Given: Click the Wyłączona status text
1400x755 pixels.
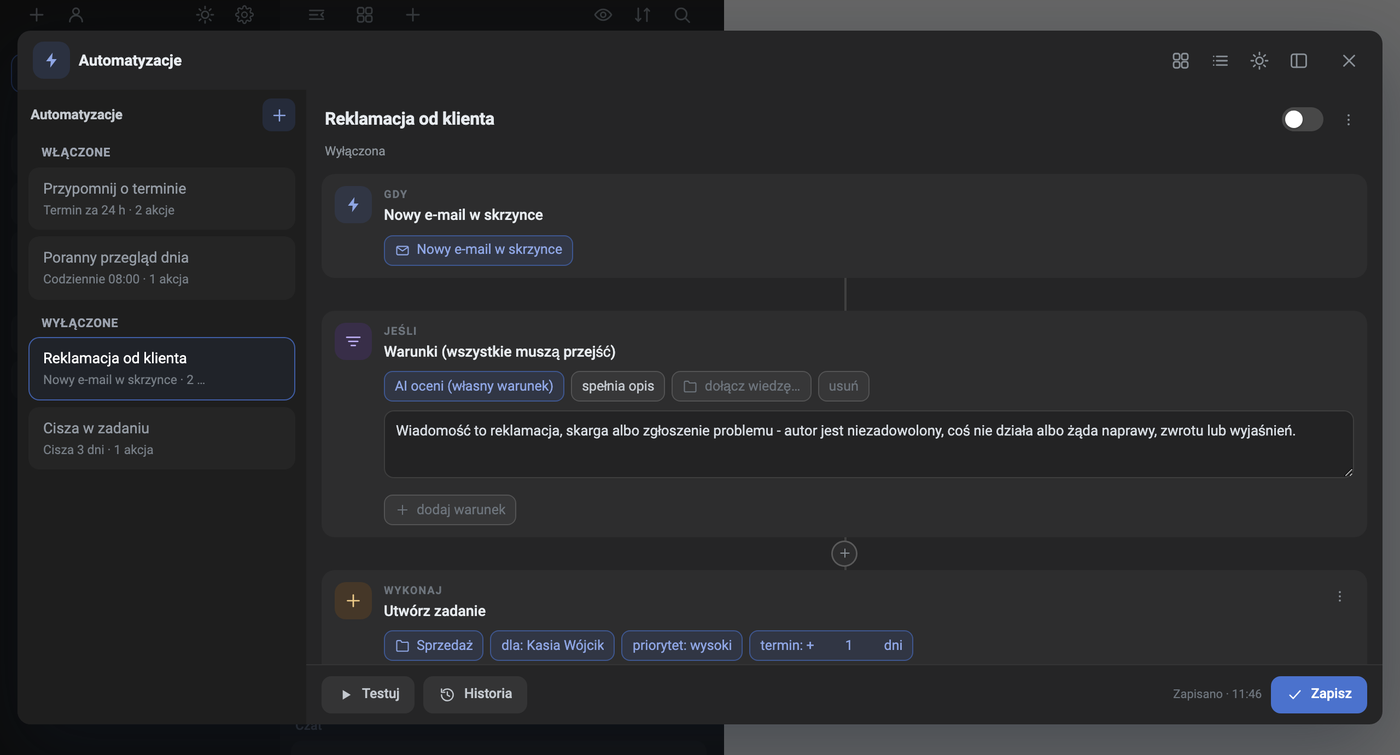Looking at the screenshot, I should (355, 151).
